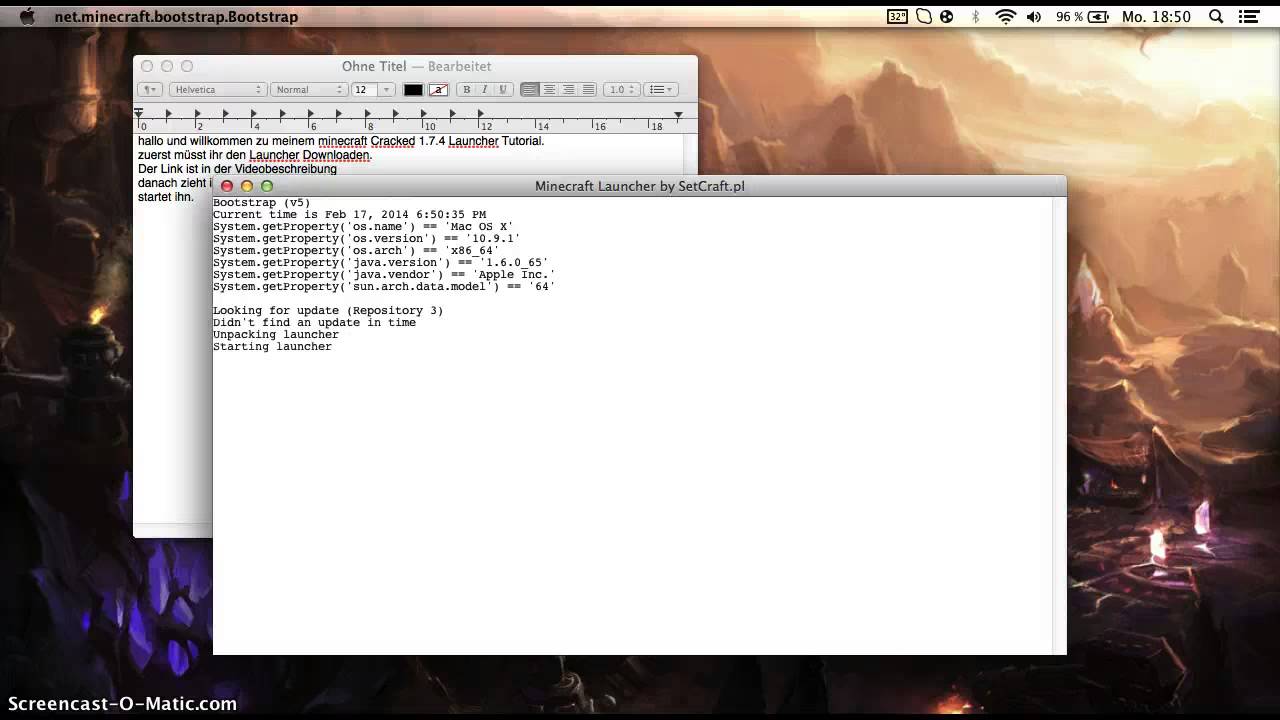Open the Wi-Fi status menu
Image resolution: width=1280 pixels, height=720 pixels.
[1006, 17]
